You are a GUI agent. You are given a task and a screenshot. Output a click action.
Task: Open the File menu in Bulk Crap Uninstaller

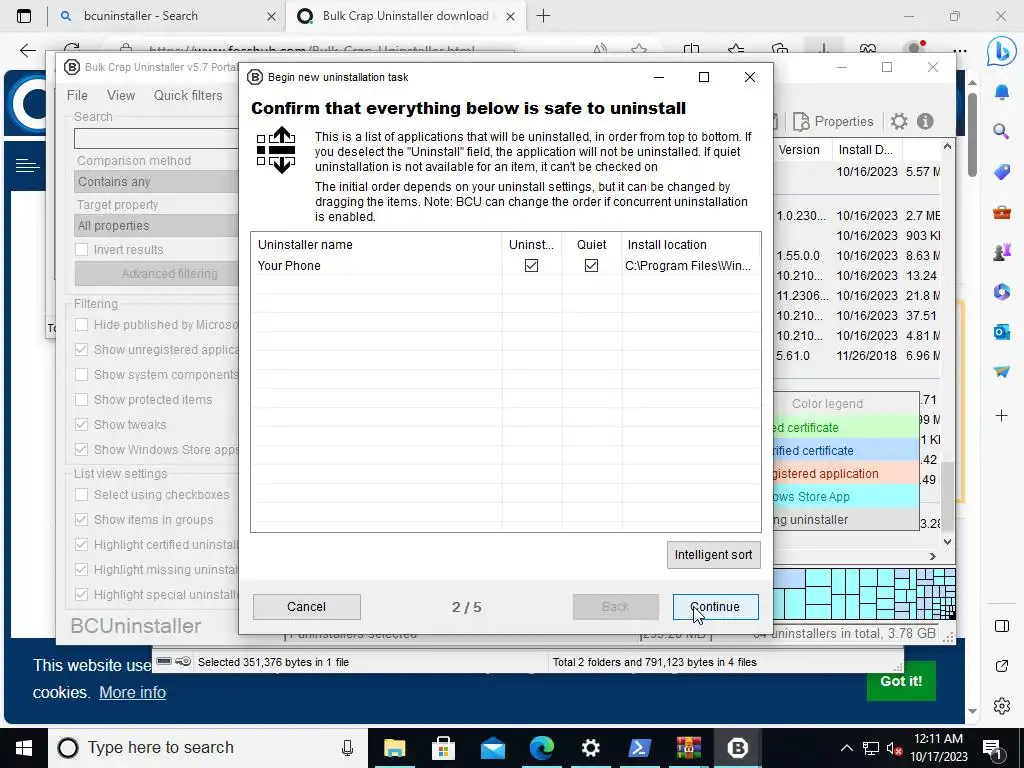point(77,95)
